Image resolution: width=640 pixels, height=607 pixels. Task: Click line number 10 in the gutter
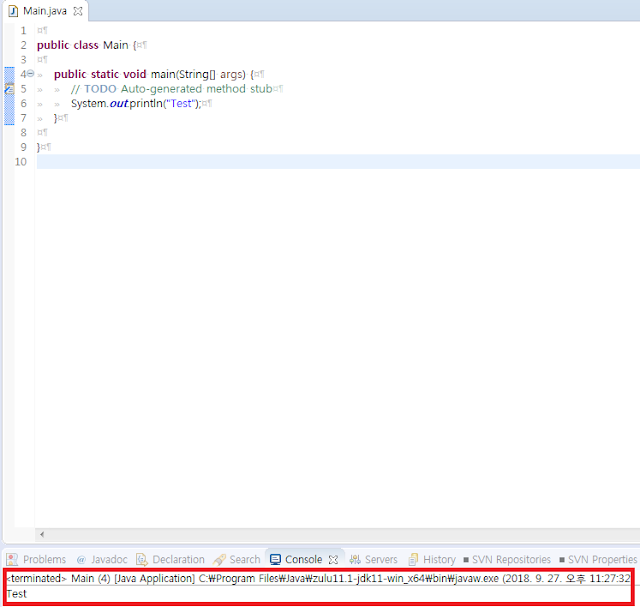pos(21,162)
